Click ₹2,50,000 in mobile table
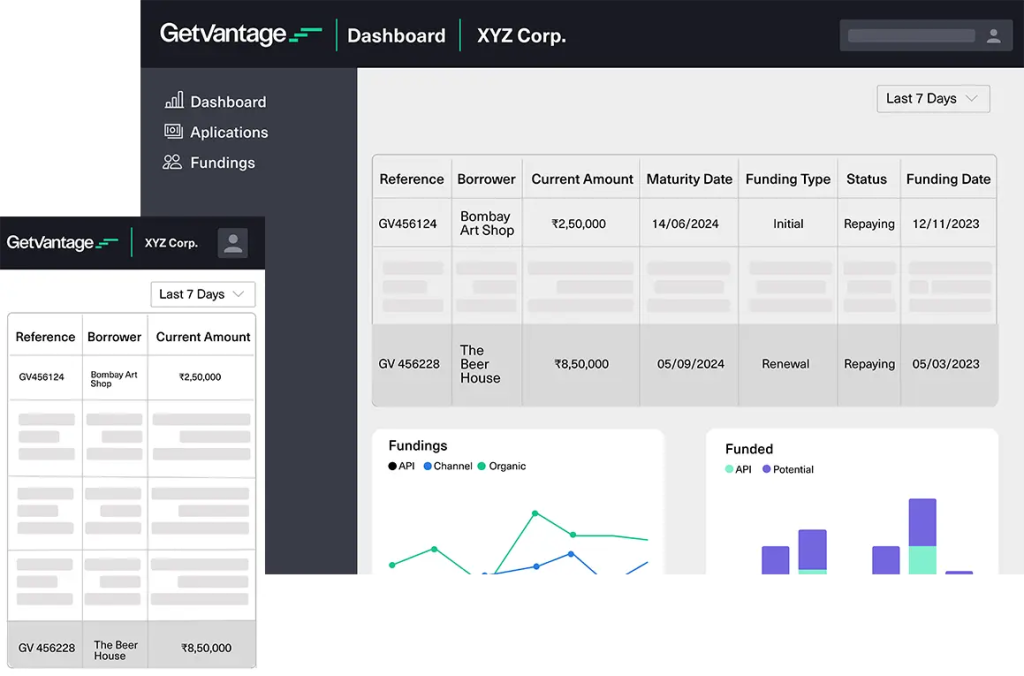 (x=200, y=377)
